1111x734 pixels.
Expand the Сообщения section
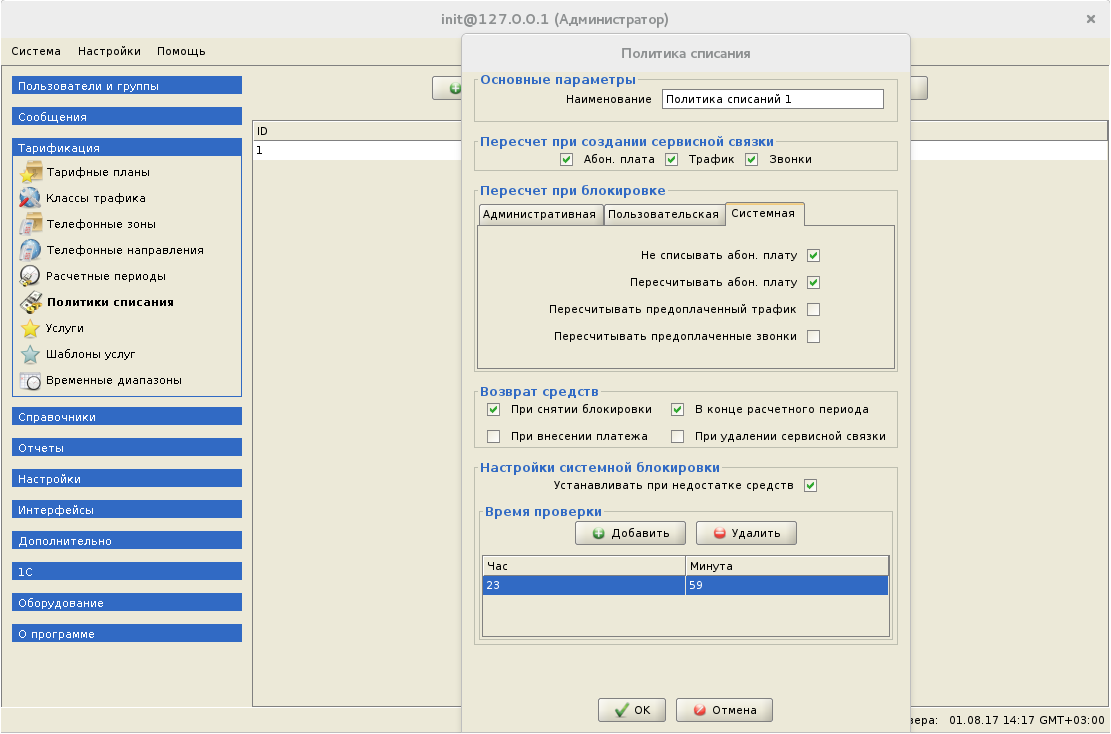[x=127, y=117]
